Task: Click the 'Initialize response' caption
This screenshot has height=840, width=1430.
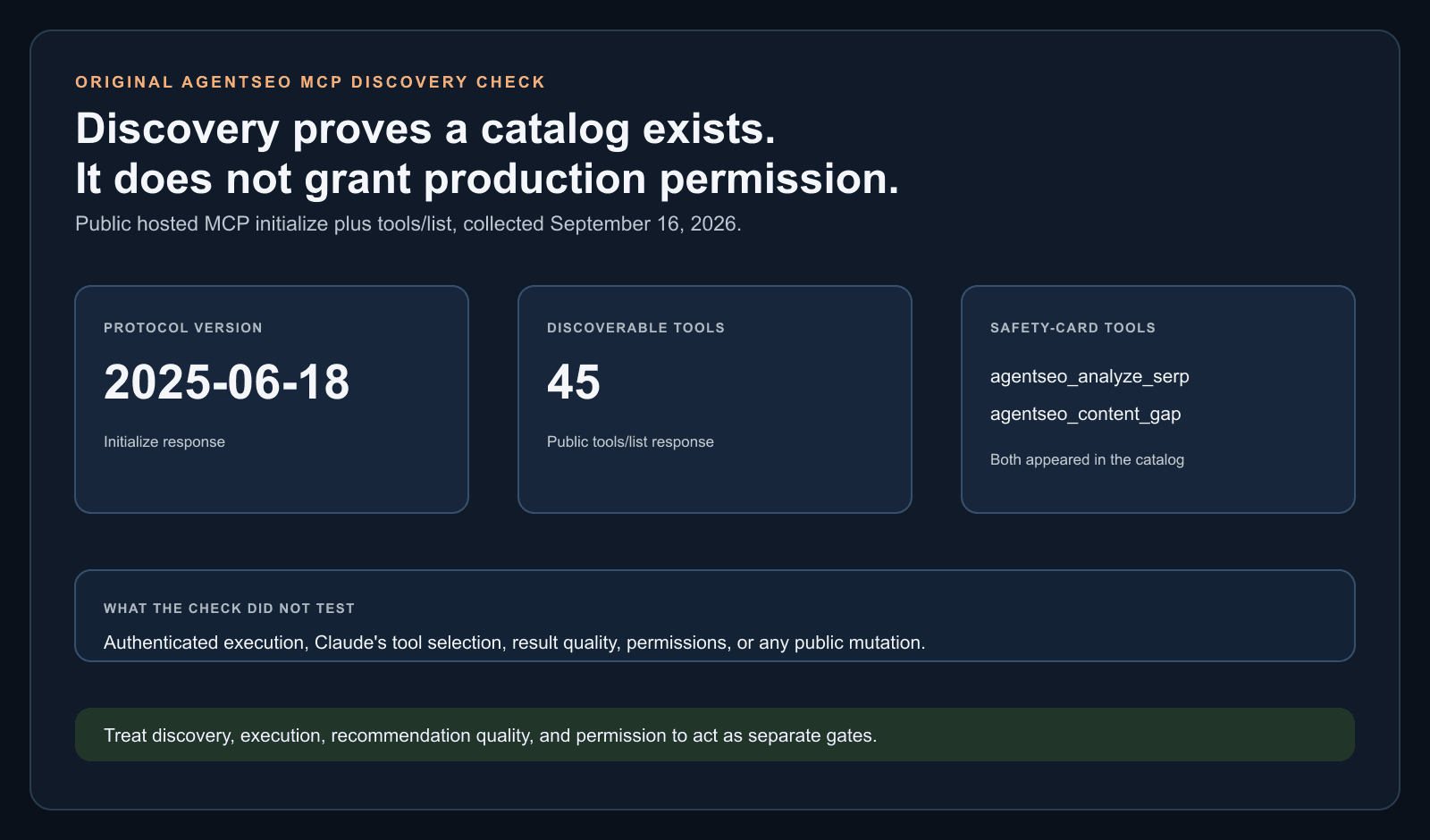Action: 164,441
